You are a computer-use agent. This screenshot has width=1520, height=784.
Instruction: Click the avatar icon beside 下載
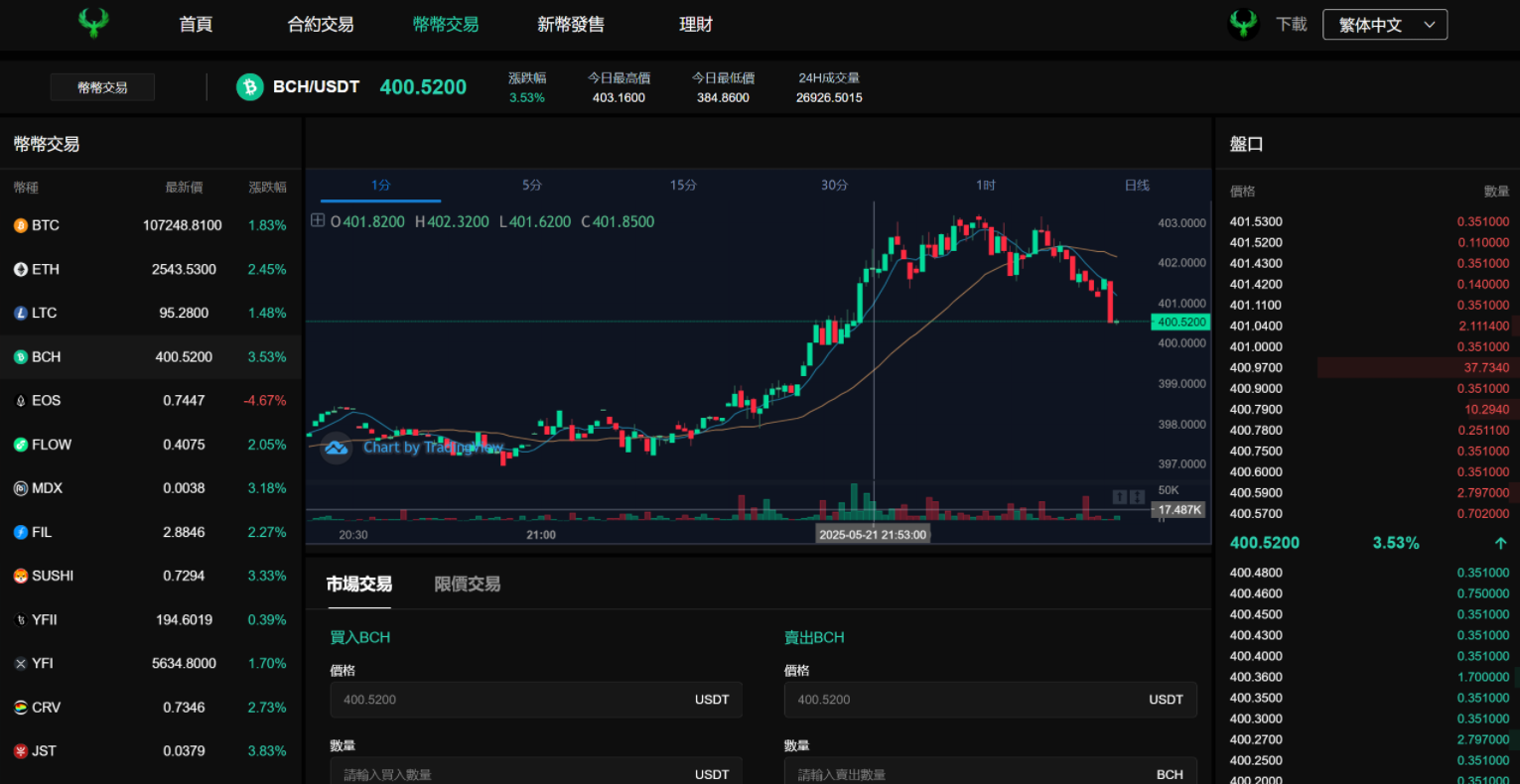pyautogui.click(x=1243, y=24)
